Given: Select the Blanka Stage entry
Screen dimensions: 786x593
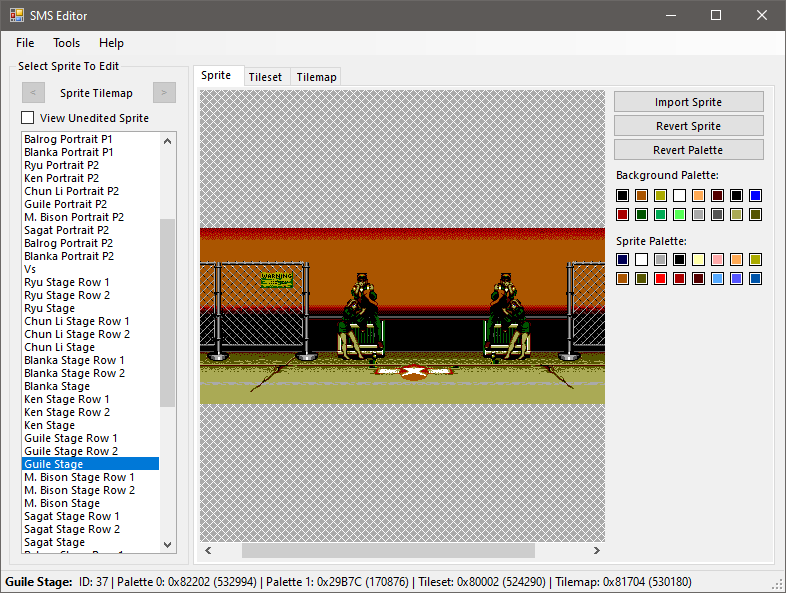Looking at the screenshot, I should click(x=91, y=386).
